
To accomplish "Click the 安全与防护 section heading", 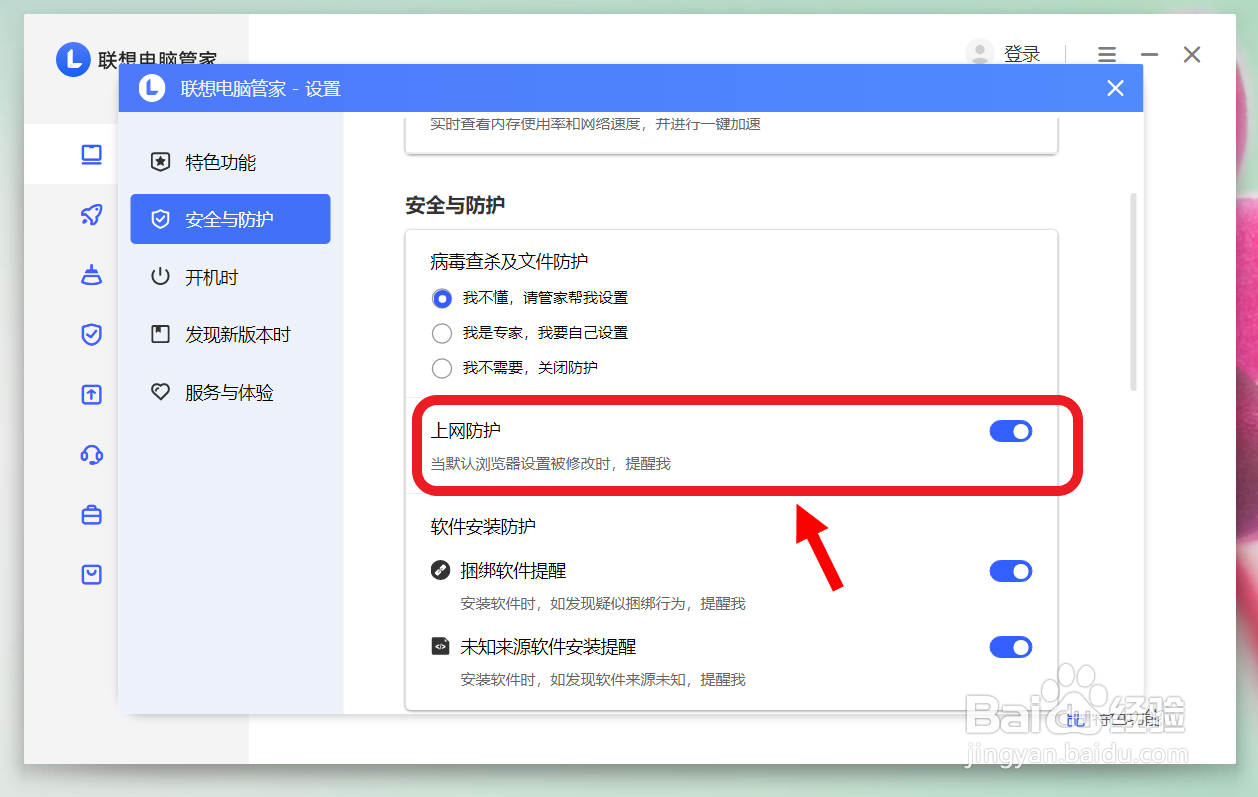I will coord(455,205).
